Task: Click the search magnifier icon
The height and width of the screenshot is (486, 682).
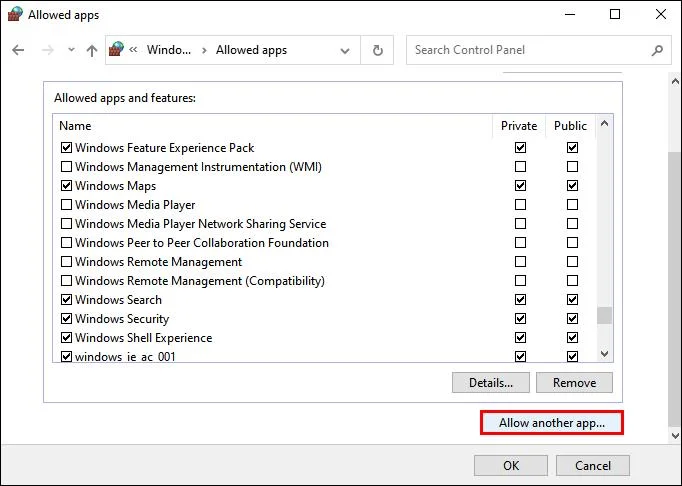Action: point(657,50)
